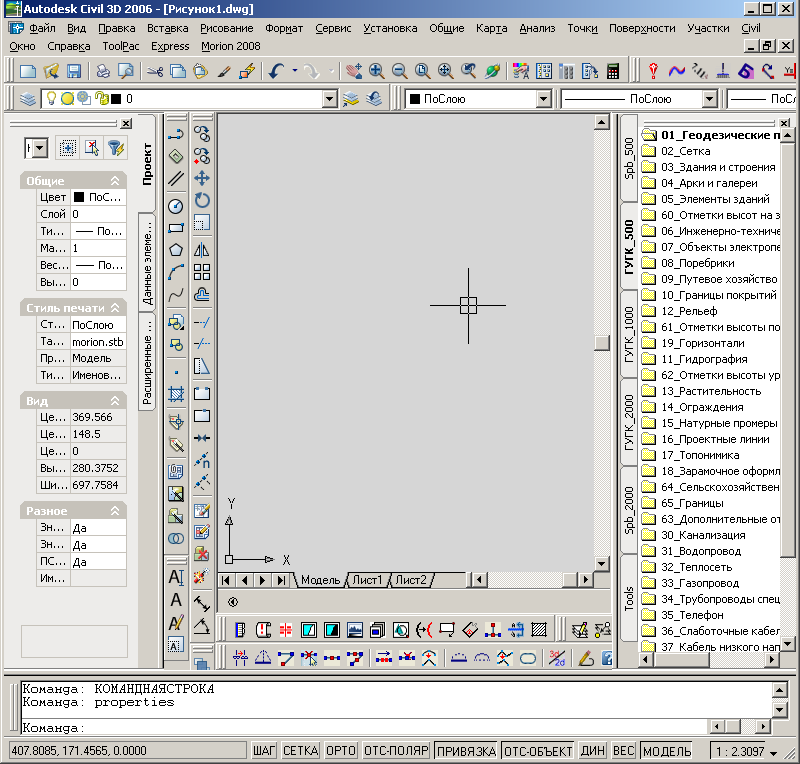The width and height of the screenshot is (800, 764).
Task: Collapse the Вид properties section
Action: pos(115,401)
